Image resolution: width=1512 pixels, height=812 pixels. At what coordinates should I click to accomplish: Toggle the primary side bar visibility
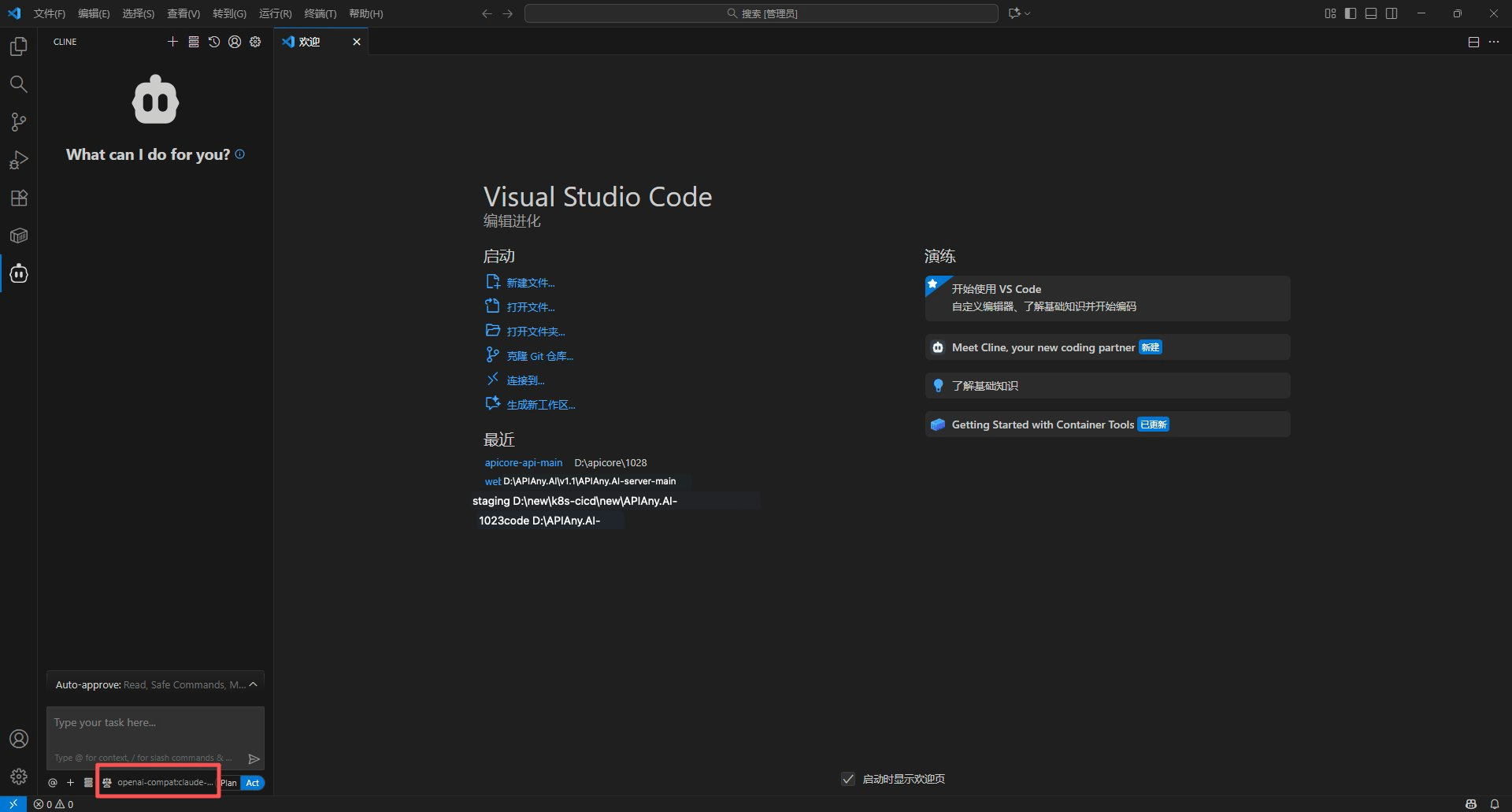click(x=1351, y=13)
